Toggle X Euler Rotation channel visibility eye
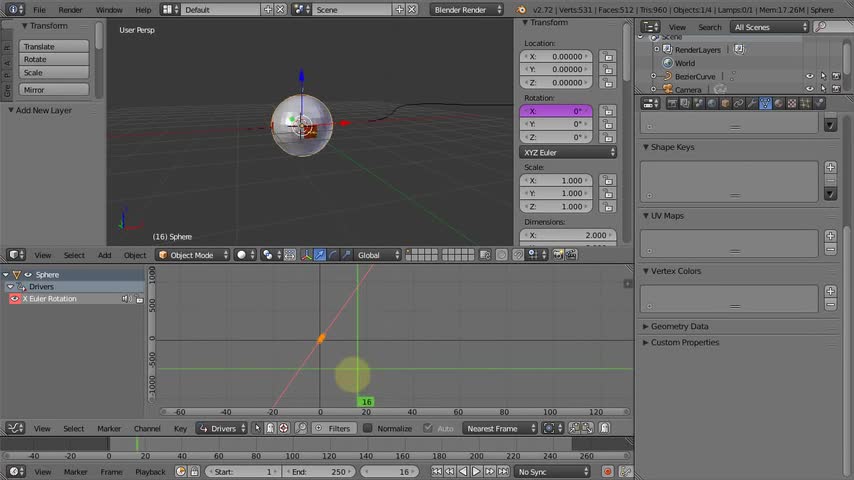 coord(15,299)
